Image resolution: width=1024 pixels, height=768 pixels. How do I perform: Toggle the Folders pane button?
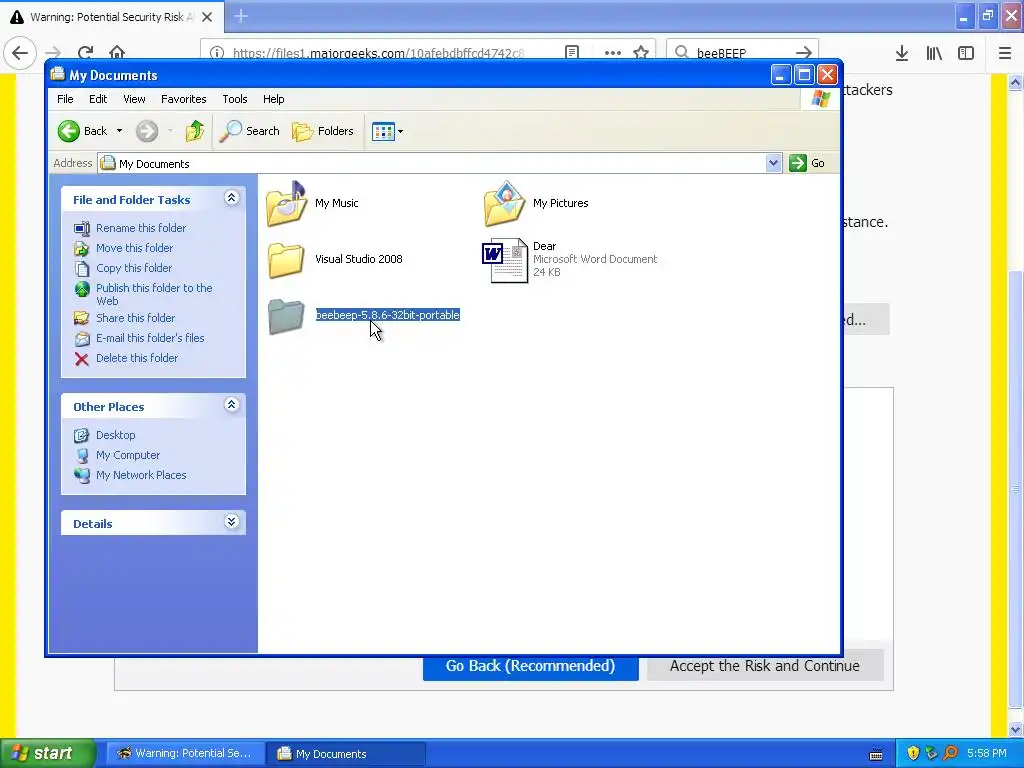pos(323,131)
